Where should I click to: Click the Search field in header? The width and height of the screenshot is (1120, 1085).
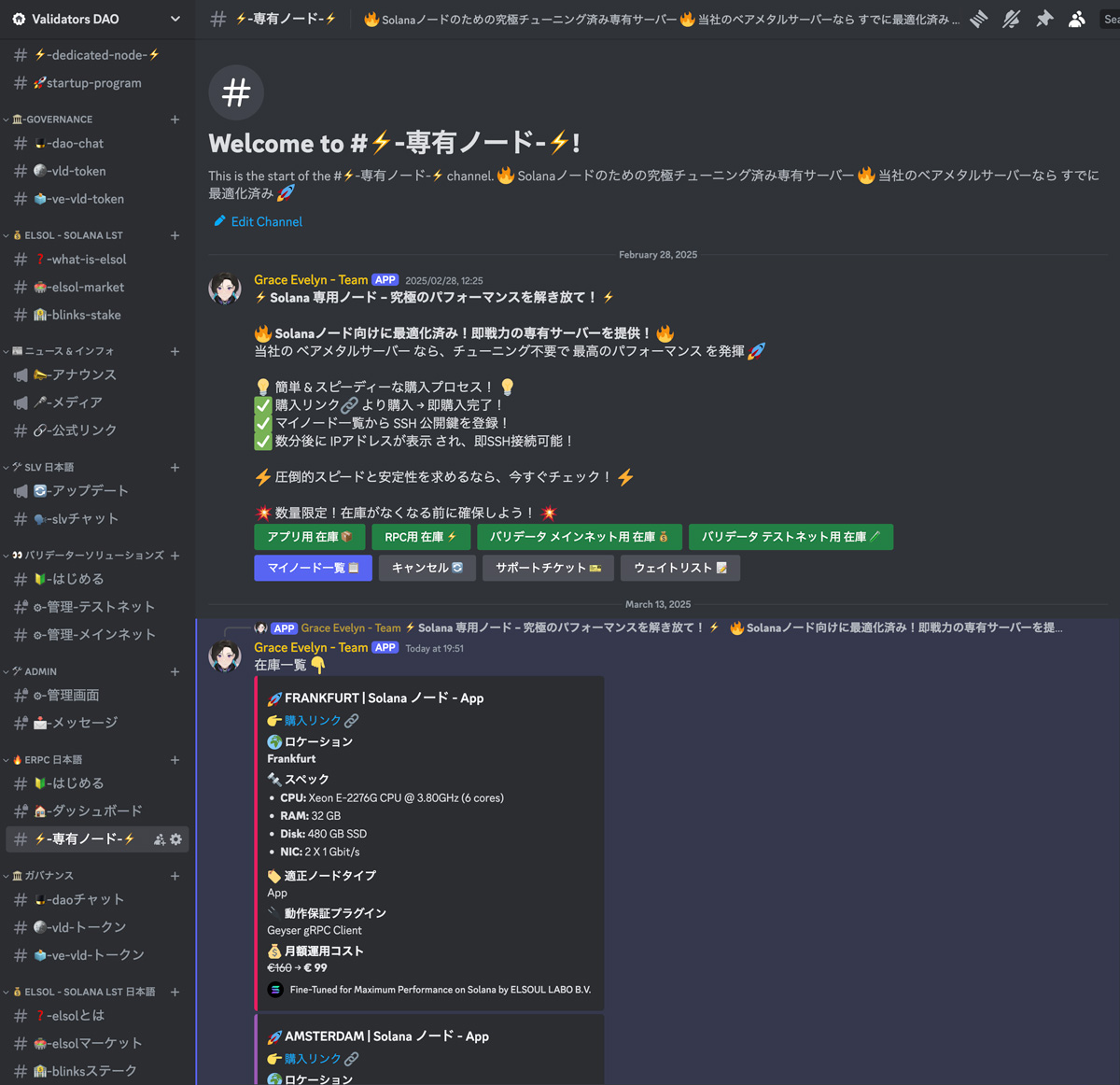point(1111,19)
